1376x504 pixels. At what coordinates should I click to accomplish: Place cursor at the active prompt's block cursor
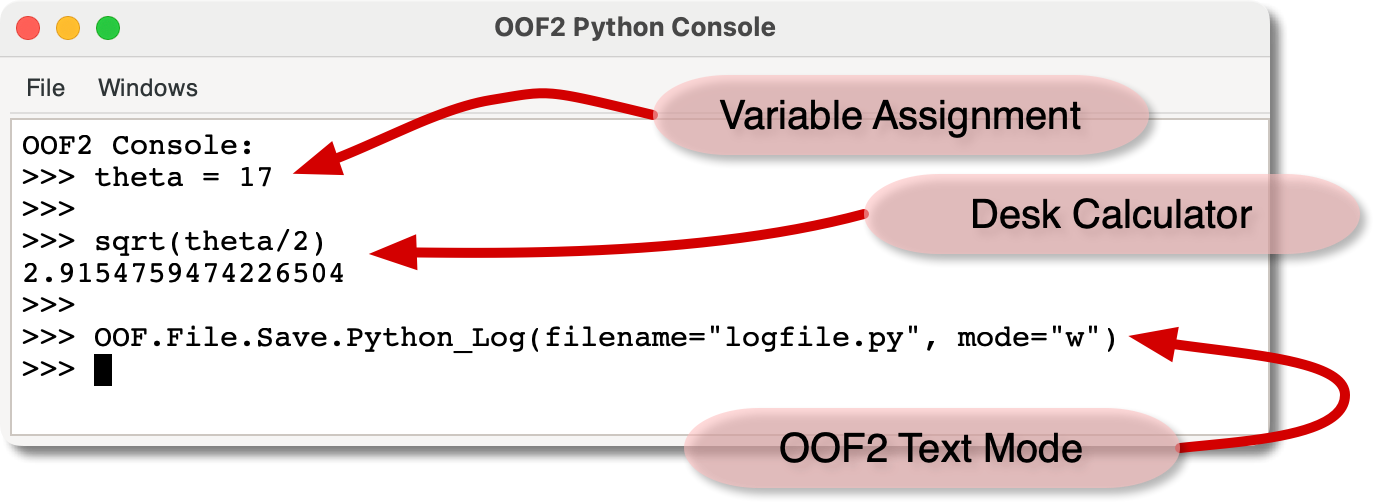click(x=102, y=371)
